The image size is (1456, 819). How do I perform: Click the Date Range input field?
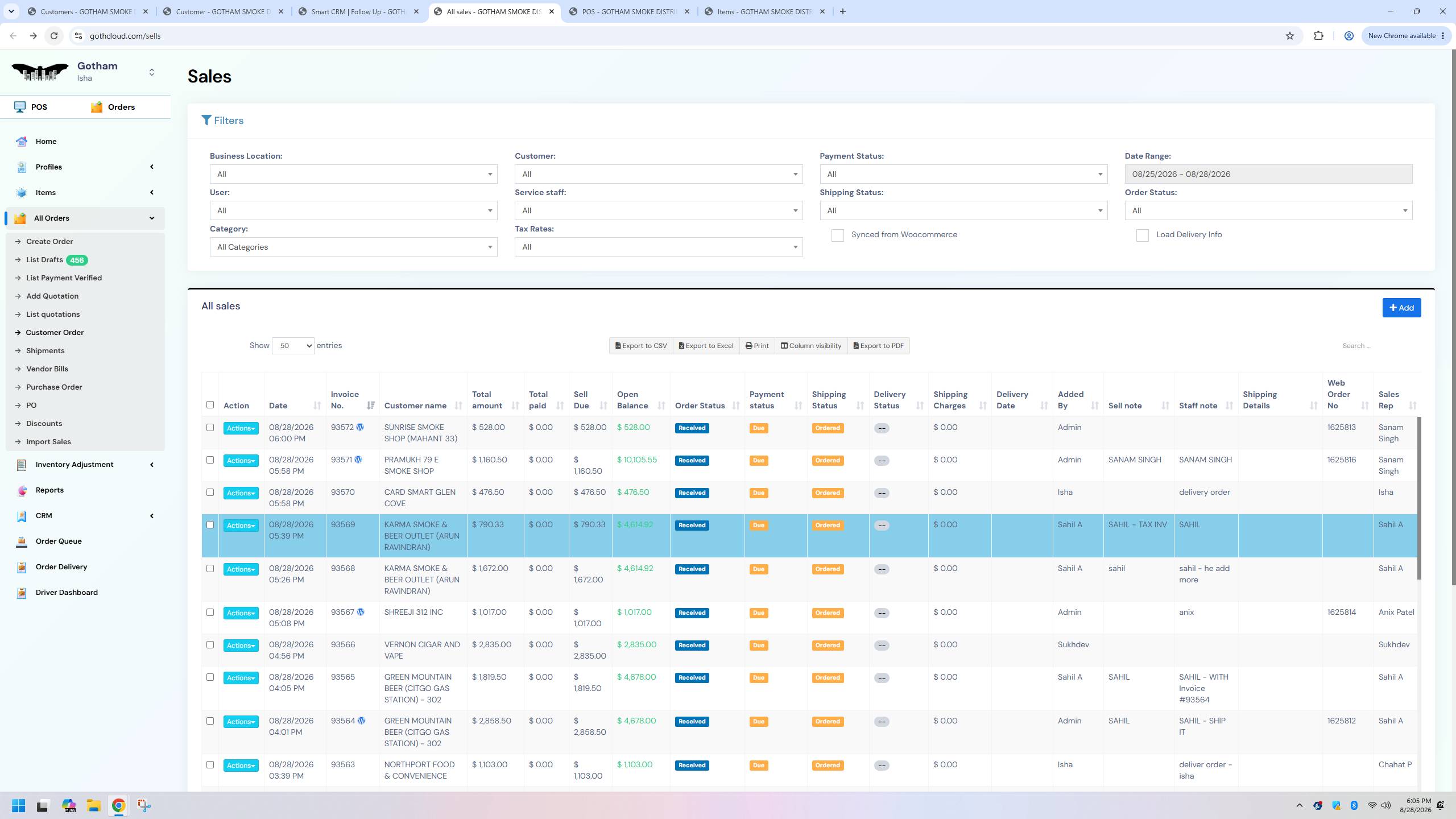1268,174
